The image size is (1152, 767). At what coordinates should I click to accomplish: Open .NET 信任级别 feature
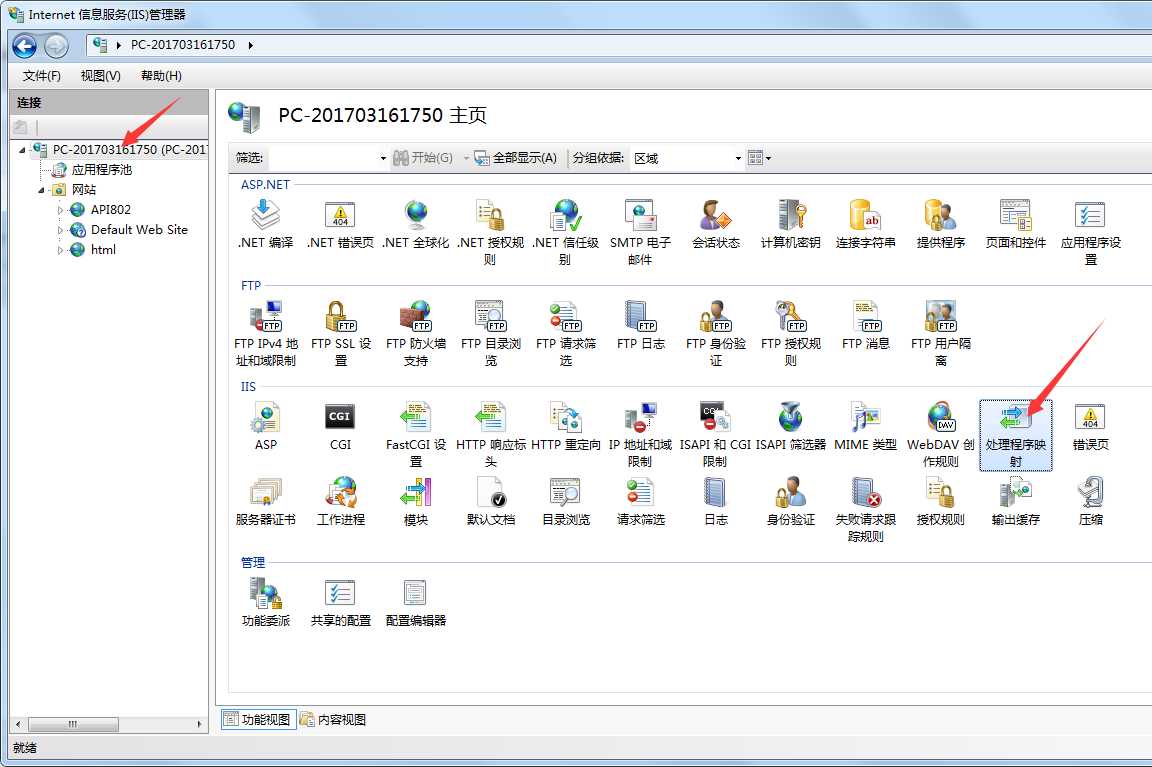tap(565, 233)
